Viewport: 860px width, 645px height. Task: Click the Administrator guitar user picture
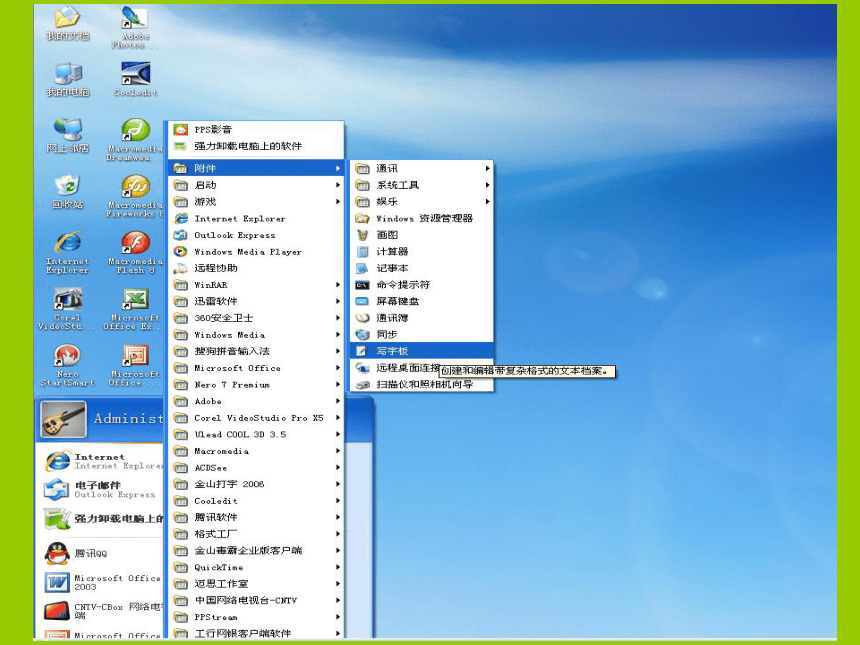pos(64,419)
